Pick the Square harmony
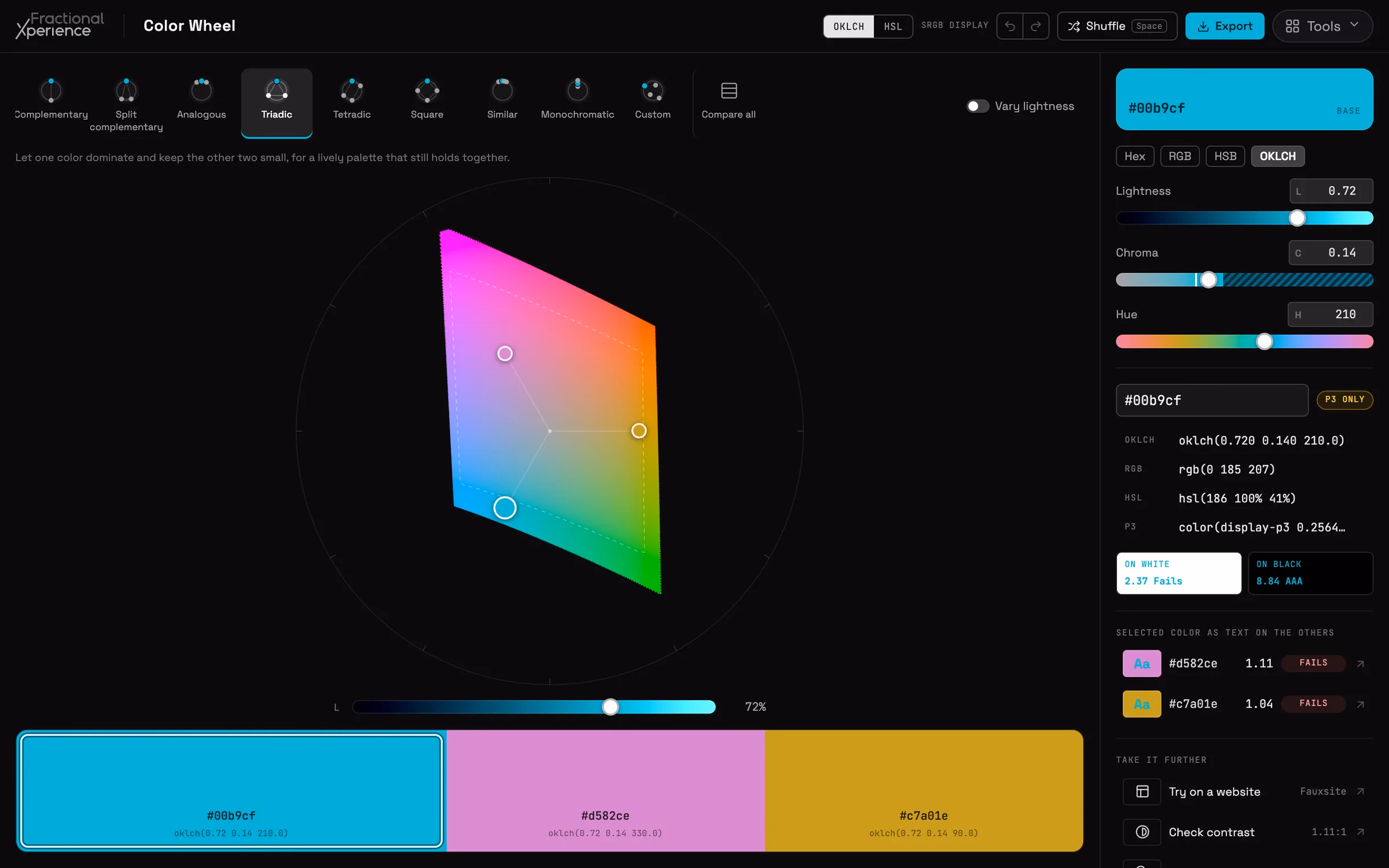This screenshot has width=1389, height=868. coord(427,104)
